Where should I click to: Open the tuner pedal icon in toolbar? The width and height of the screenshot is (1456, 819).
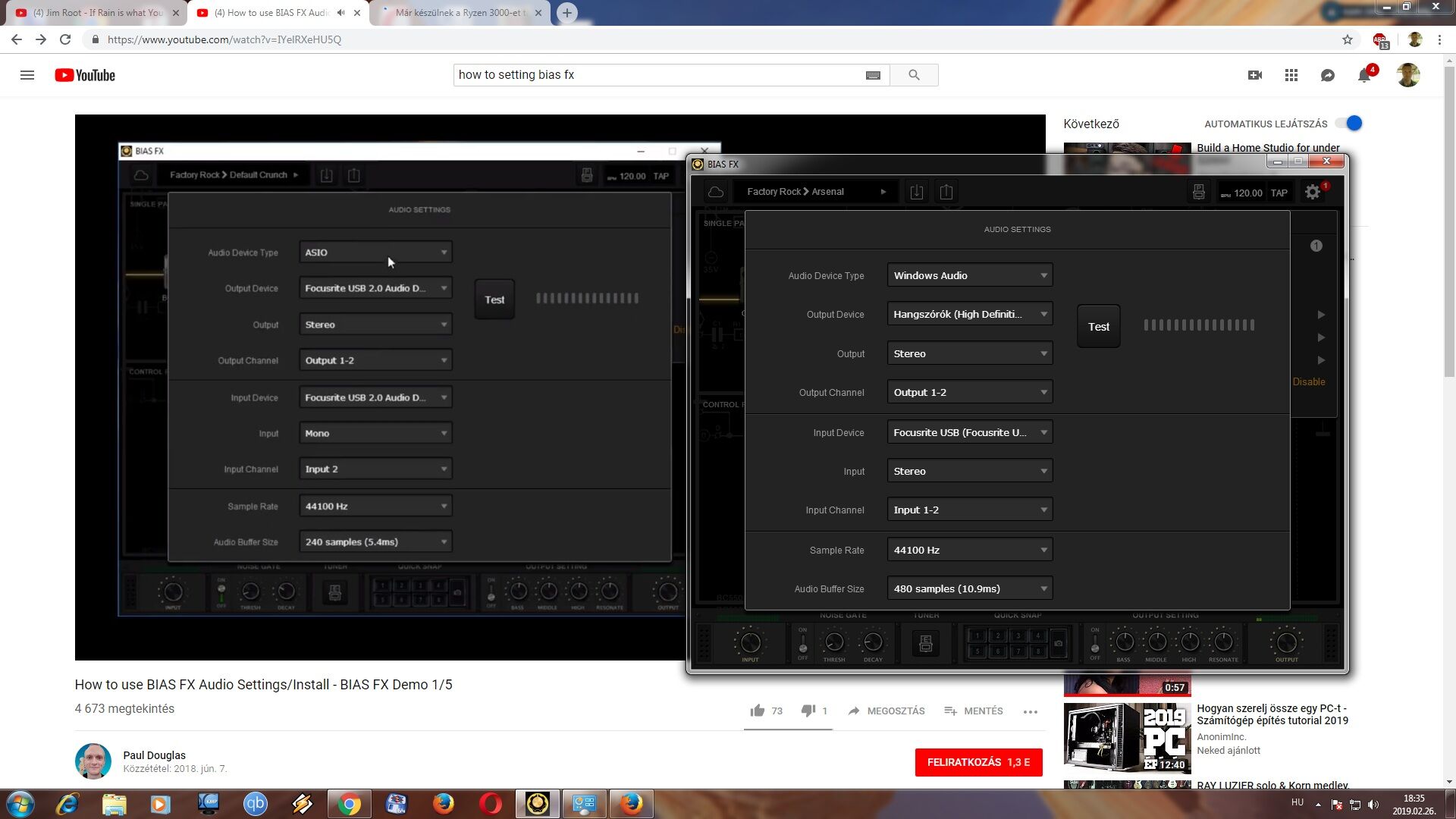(x=1198, y=192)
